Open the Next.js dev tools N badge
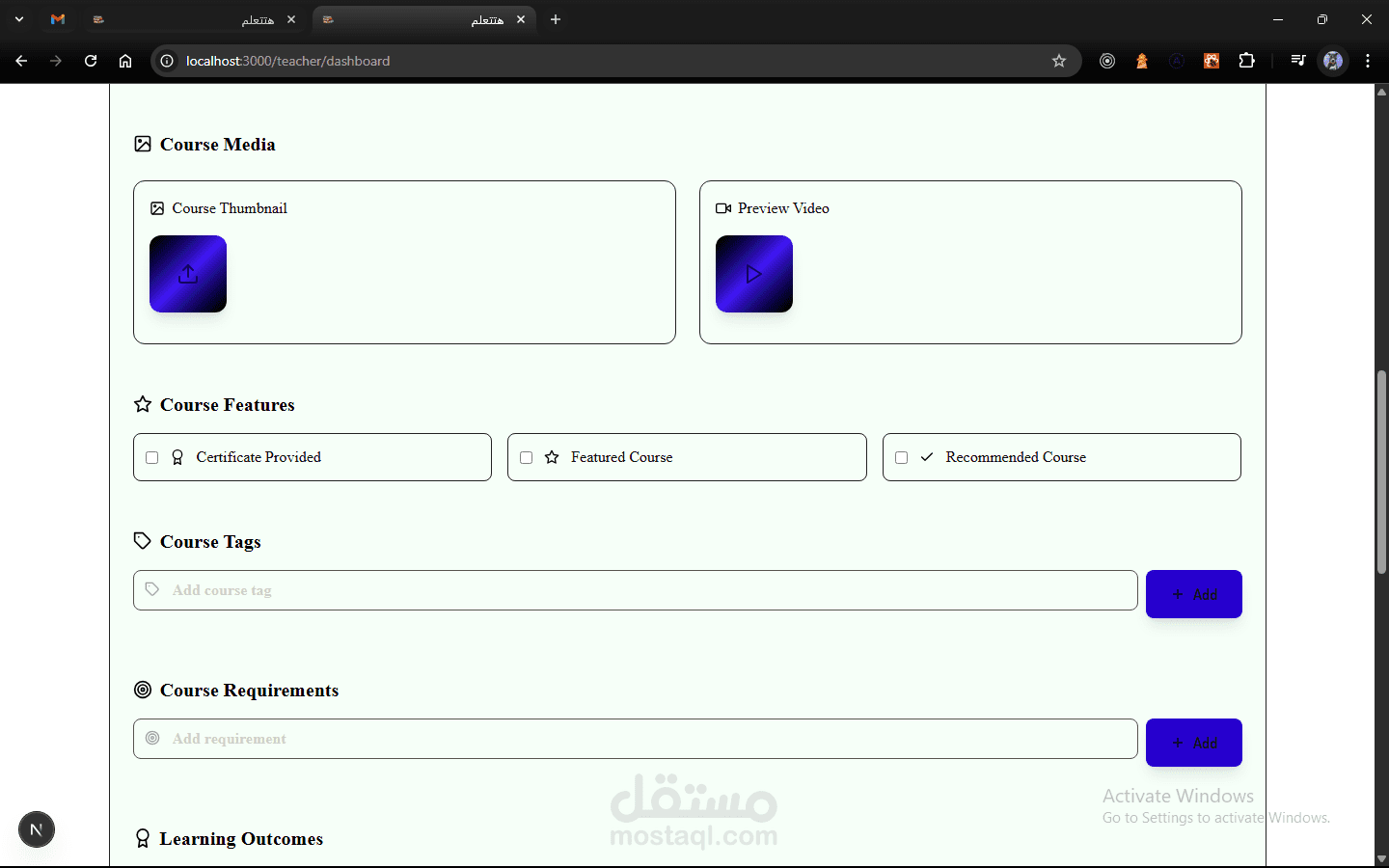The width and height of the screenshot is (1389, 868). [37, 829]
